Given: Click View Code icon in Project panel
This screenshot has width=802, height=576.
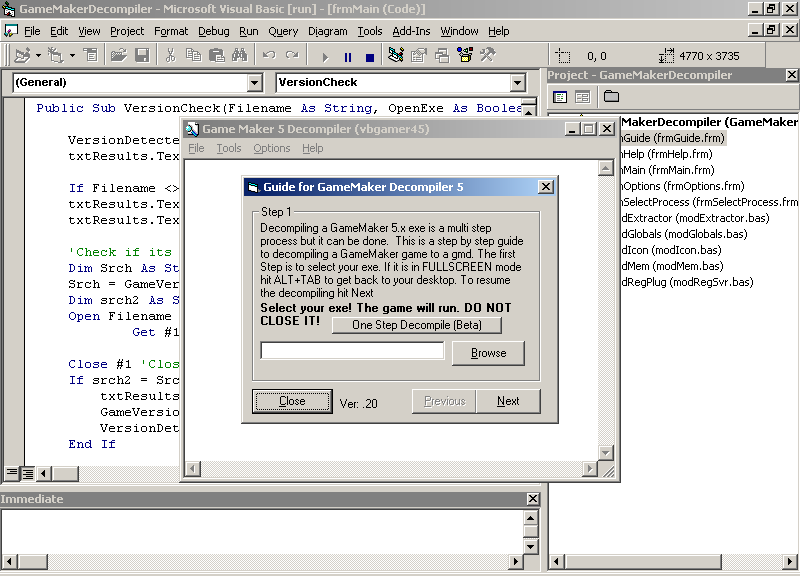Looking at the screenshot, I should click(560, 97).
